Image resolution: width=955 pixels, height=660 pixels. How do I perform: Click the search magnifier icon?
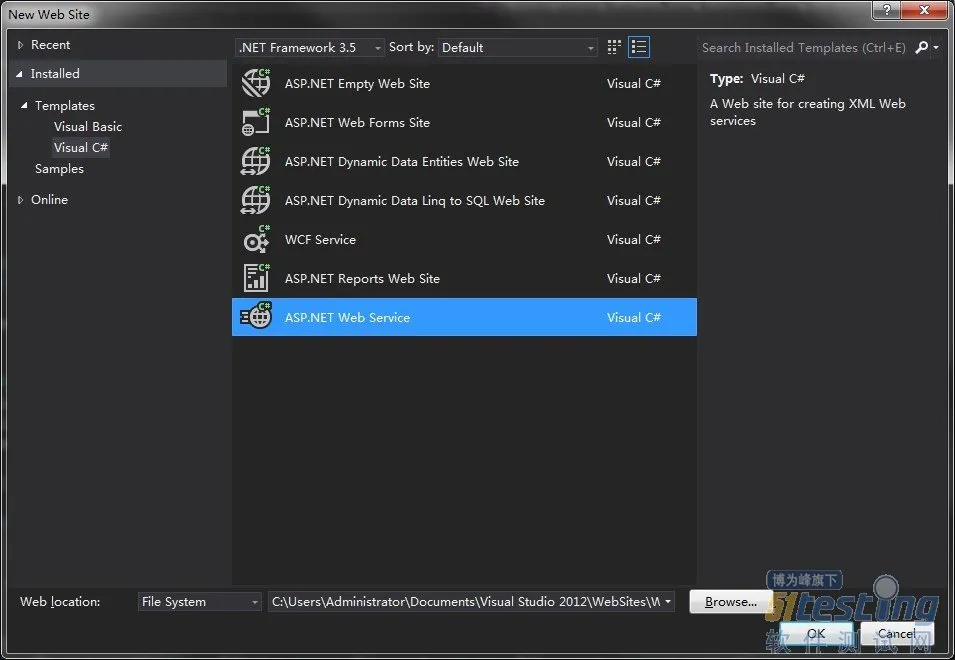tap(922, 47)
